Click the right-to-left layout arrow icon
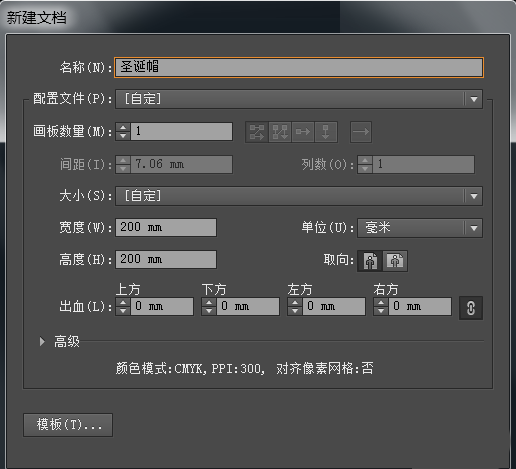 [361, 132]
